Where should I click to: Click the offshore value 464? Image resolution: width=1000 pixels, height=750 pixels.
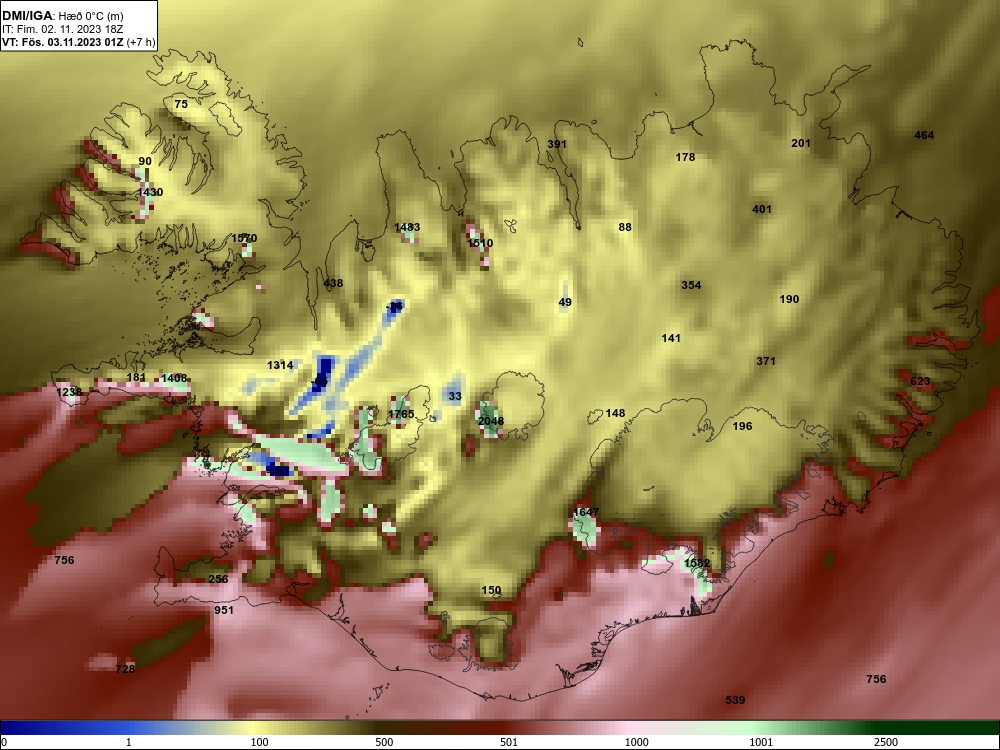[x=924, y=135]
